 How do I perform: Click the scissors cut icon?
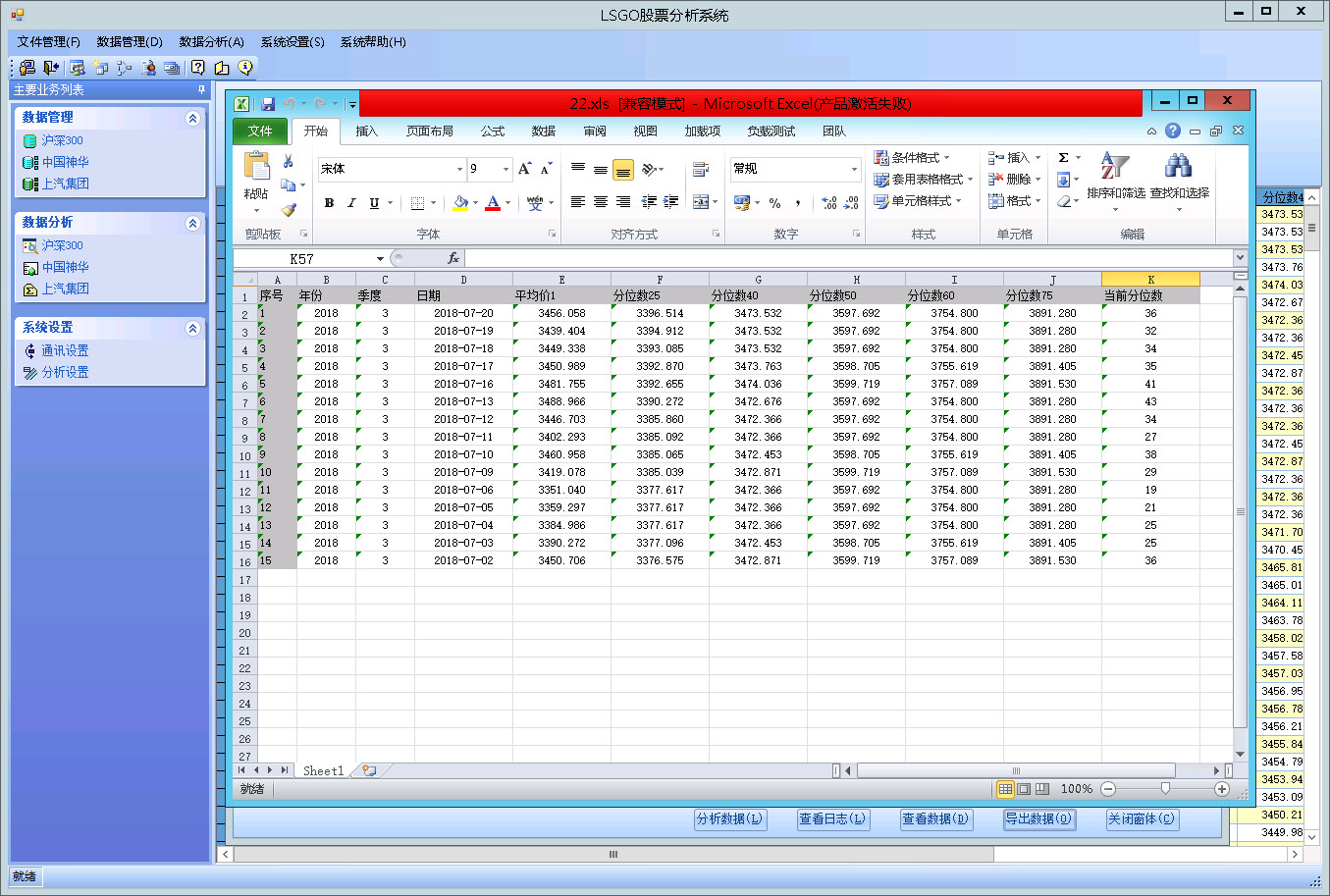288,161
